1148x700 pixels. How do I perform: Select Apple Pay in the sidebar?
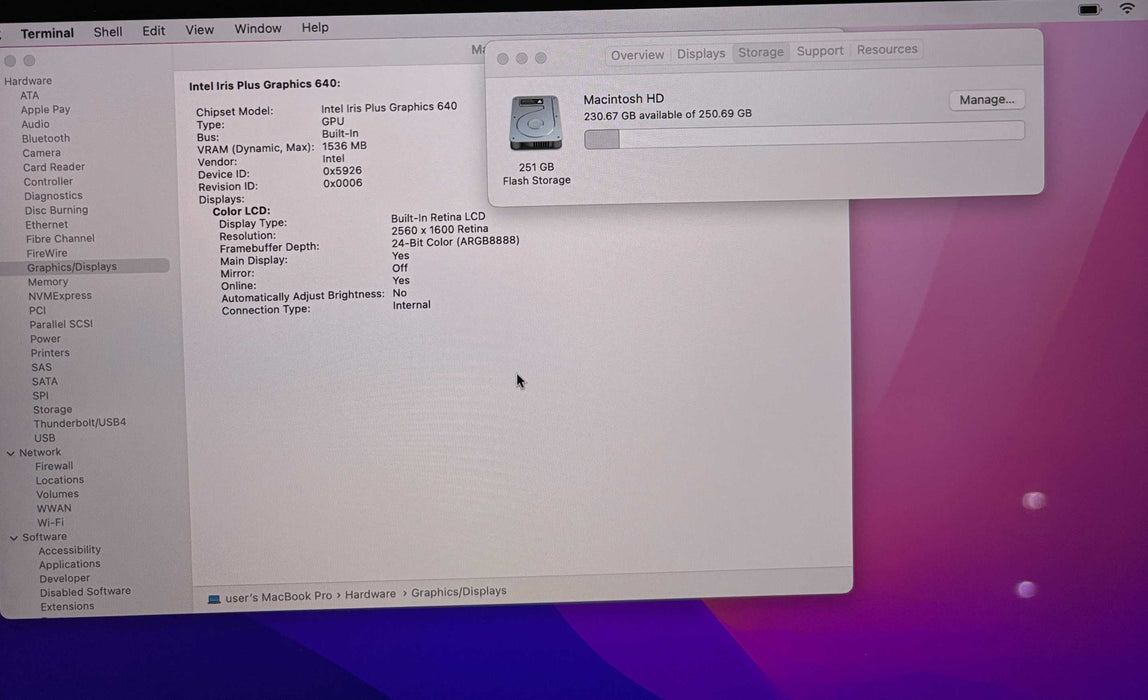pyautogui.click(x=45, y=109)
